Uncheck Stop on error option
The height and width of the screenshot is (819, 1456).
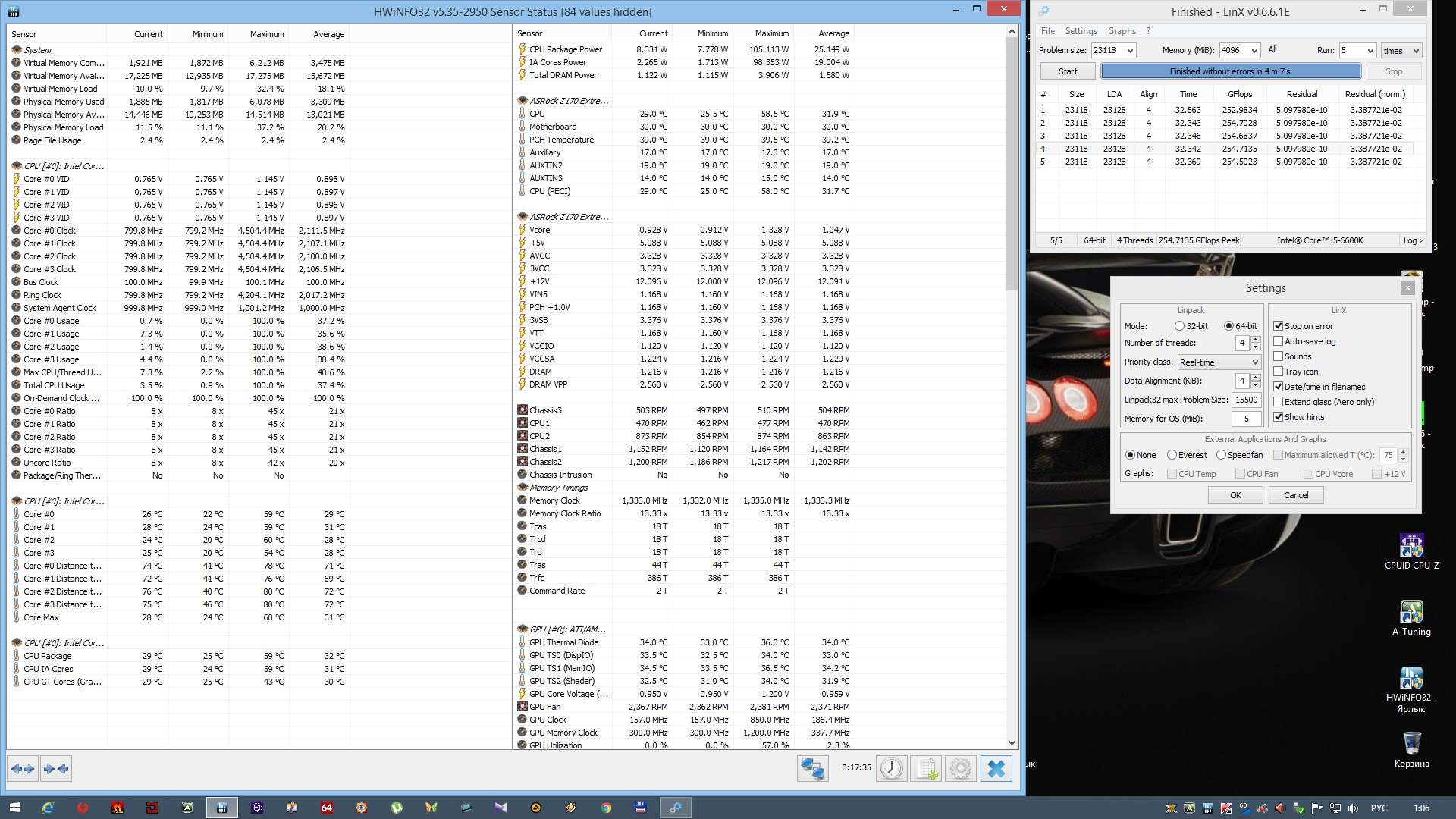(1279, 326)
